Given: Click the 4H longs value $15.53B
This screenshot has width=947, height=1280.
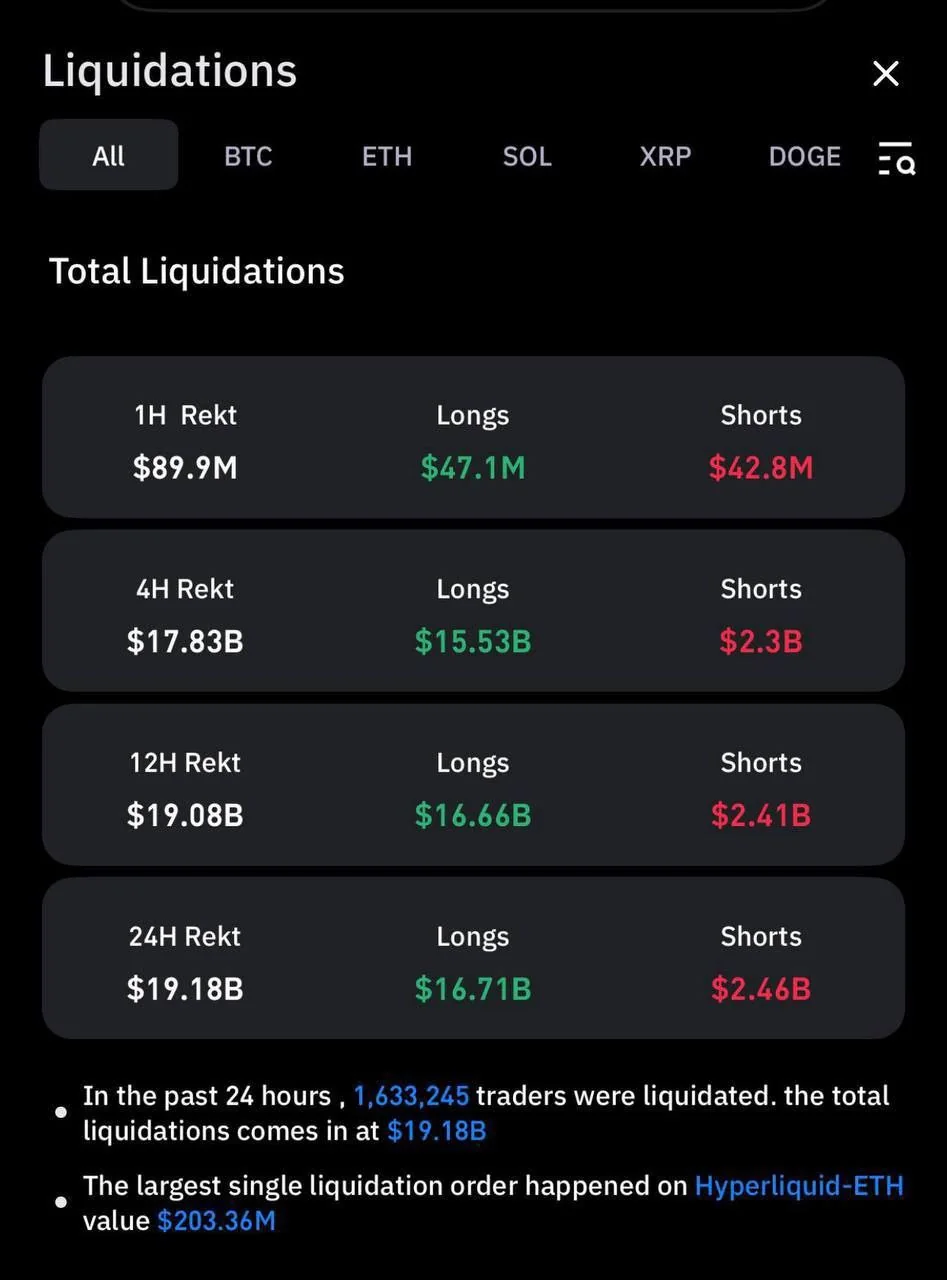Looking at the screenshot, I should coord(473,642).
